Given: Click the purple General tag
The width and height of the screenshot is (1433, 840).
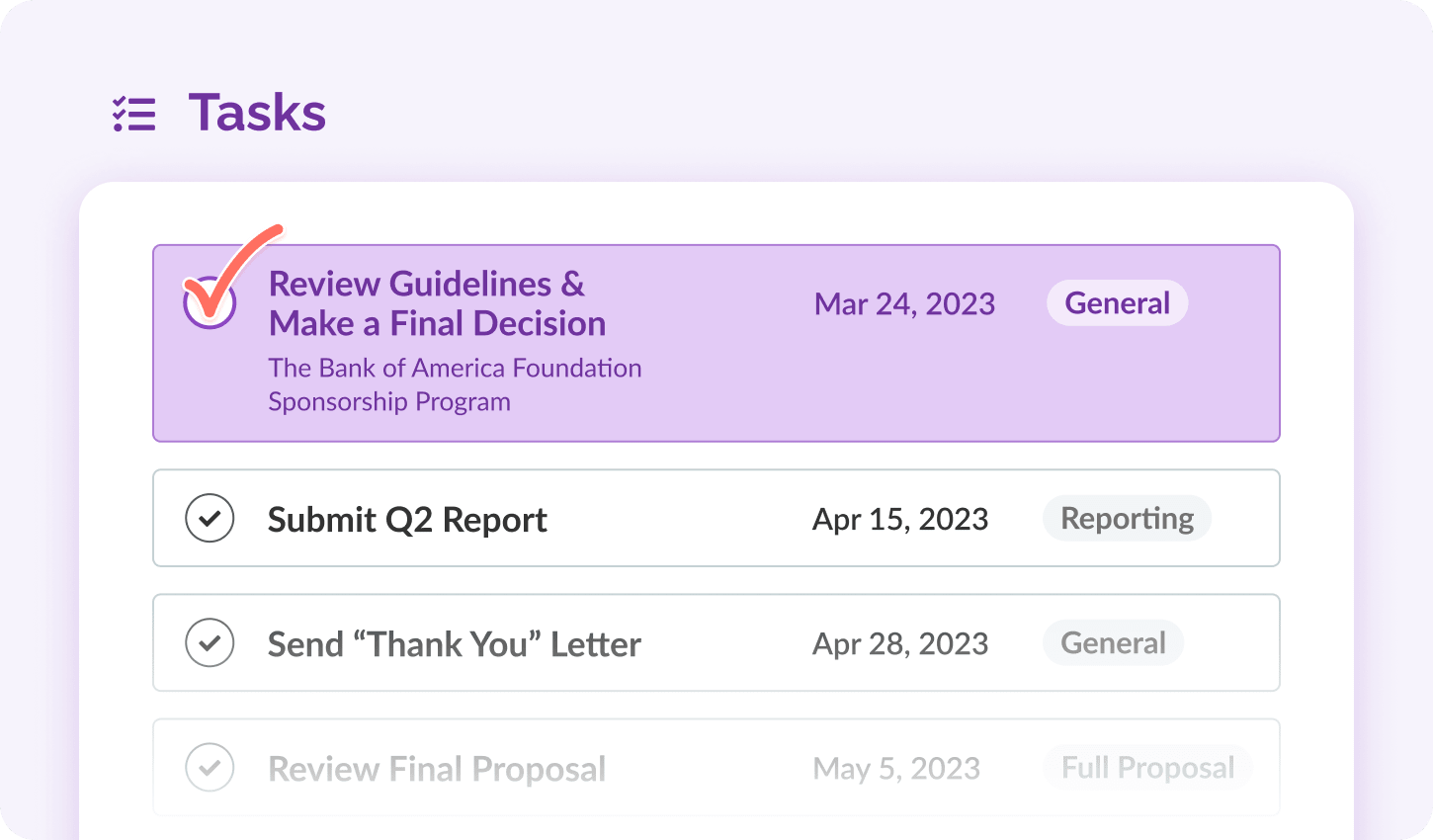Looking at the screenshot, I should pos(1118,303).
